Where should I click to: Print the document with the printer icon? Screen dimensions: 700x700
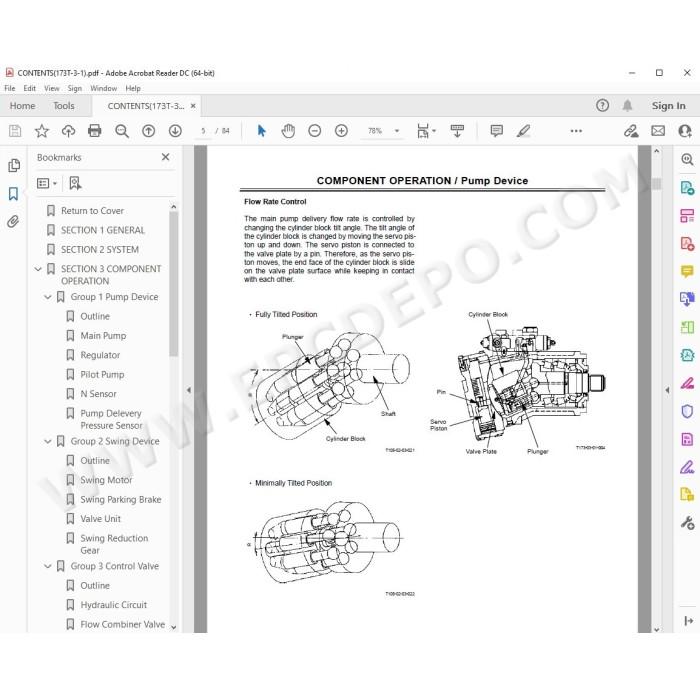coord(95,131)
